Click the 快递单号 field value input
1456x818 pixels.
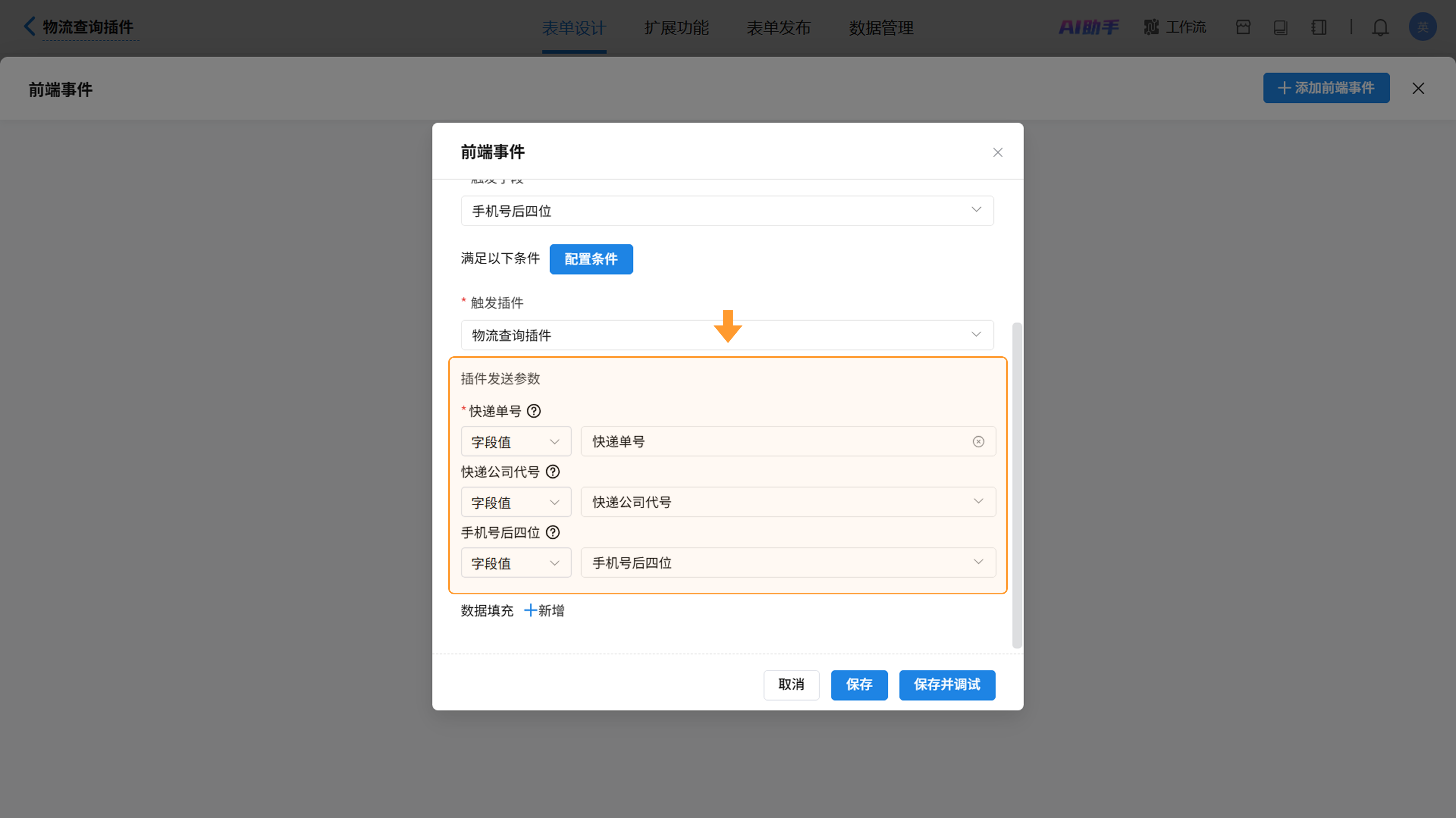789,441
